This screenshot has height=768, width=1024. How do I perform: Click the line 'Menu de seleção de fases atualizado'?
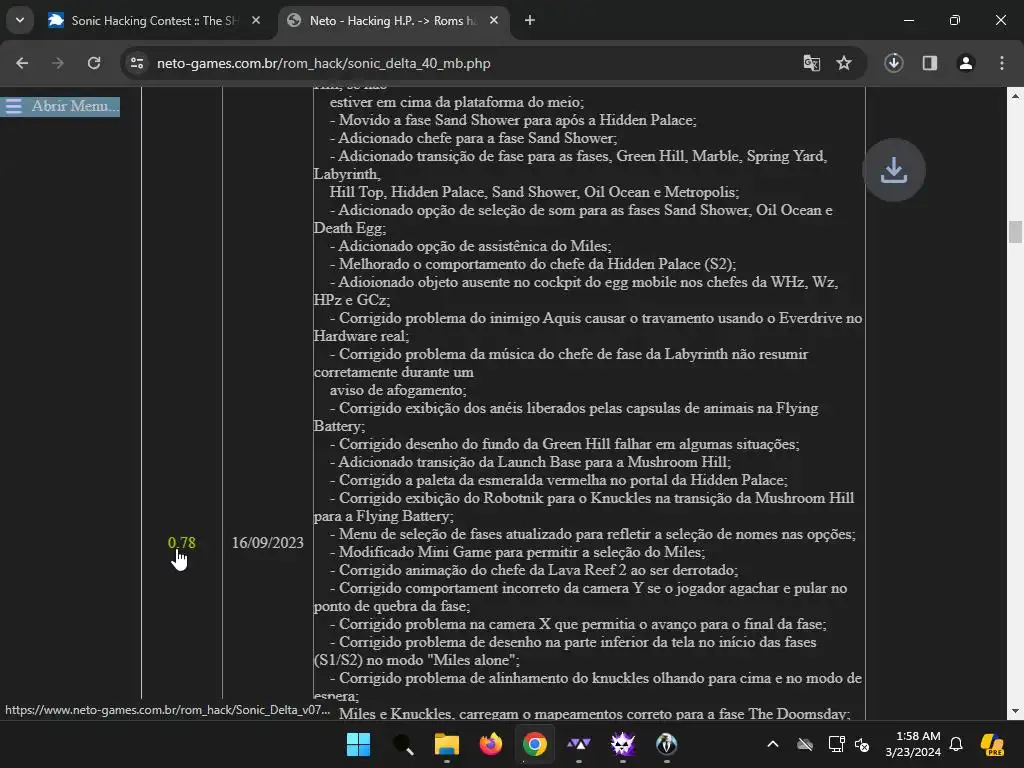click(592, 534)
